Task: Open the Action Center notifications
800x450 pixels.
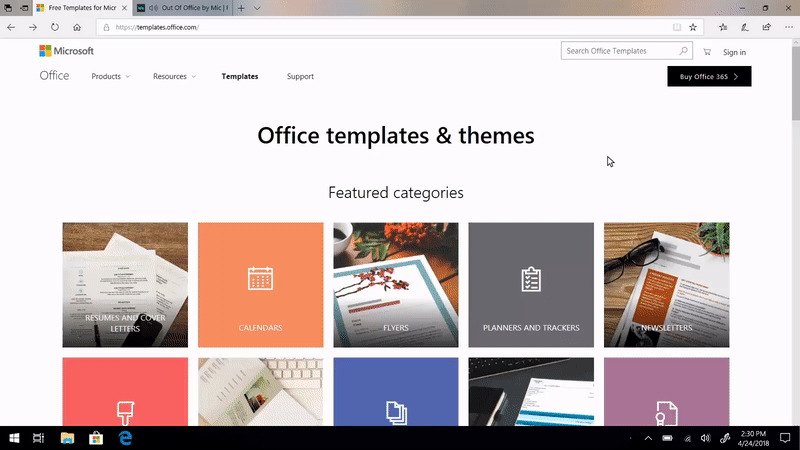Action: tap(785, 438)
